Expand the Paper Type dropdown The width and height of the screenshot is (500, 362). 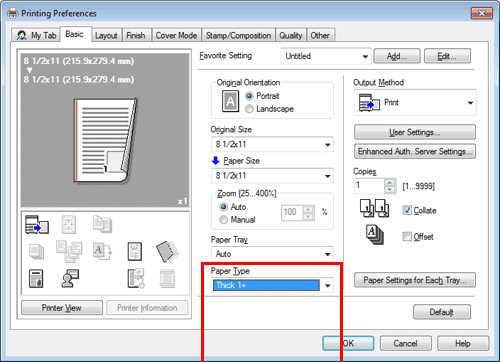(x=272, y=285)
